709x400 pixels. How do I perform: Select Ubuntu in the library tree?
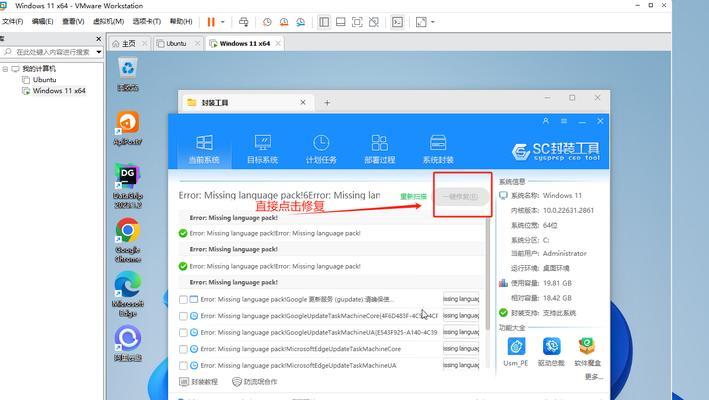(44, 80)
